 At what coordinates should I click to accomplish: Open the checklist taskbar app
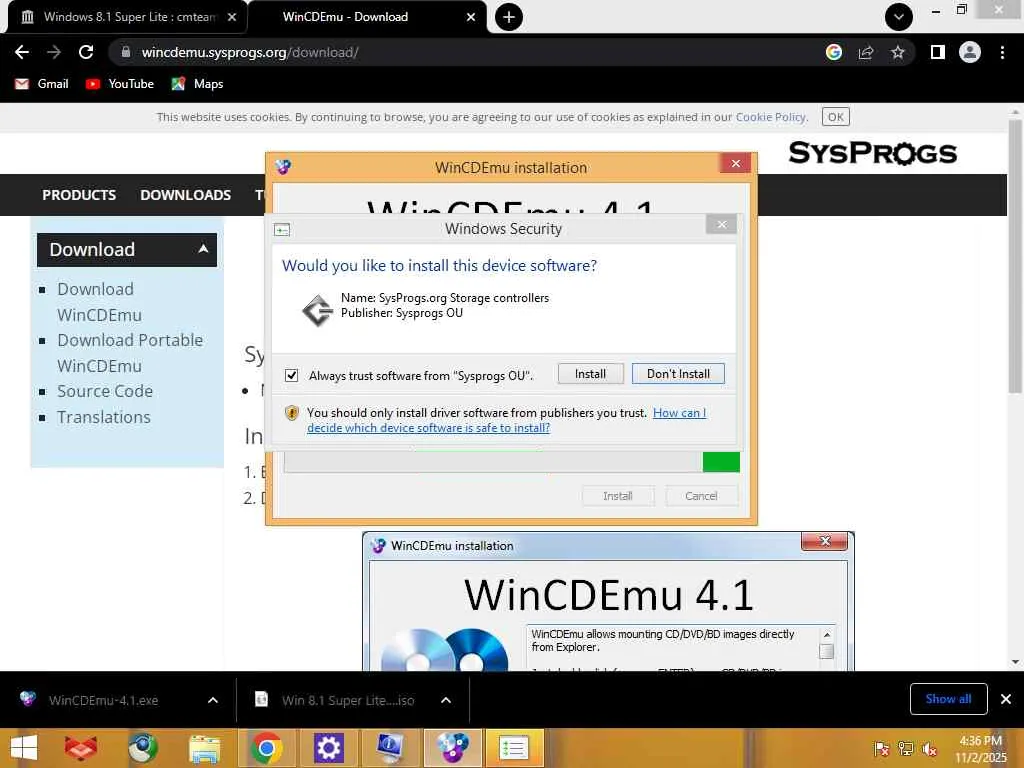coord(513,748)
